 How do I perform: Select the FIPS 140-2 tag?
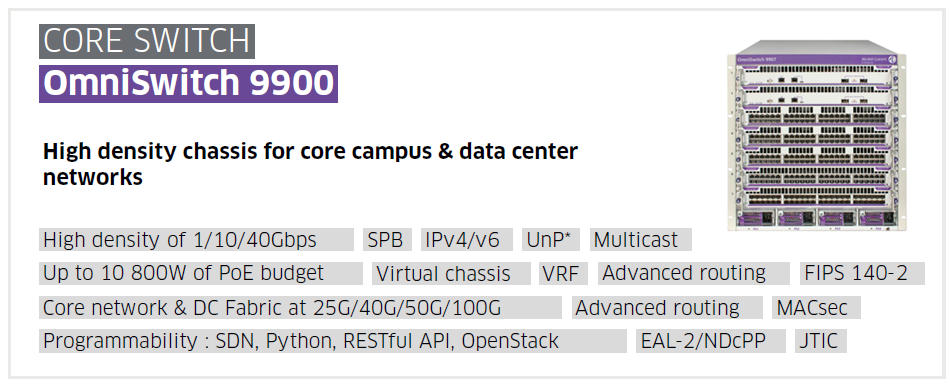[862, 273]
